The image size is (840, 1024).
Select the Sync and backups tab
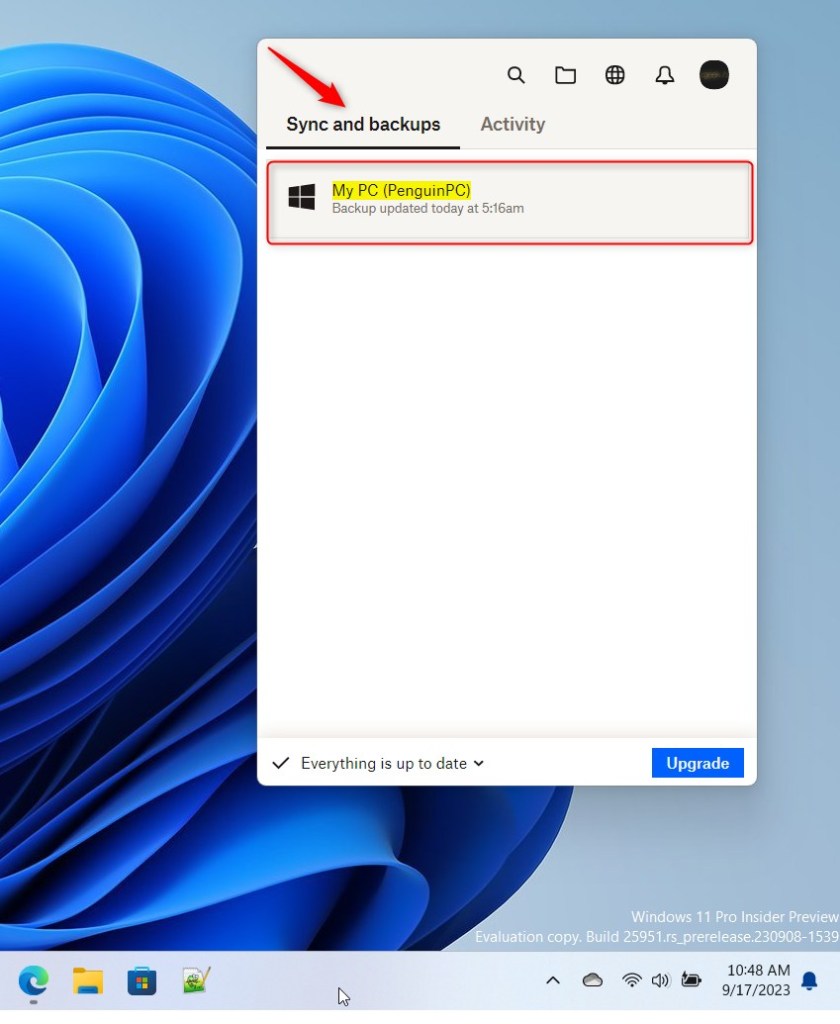pyautogui.click(x=362, y=124)
